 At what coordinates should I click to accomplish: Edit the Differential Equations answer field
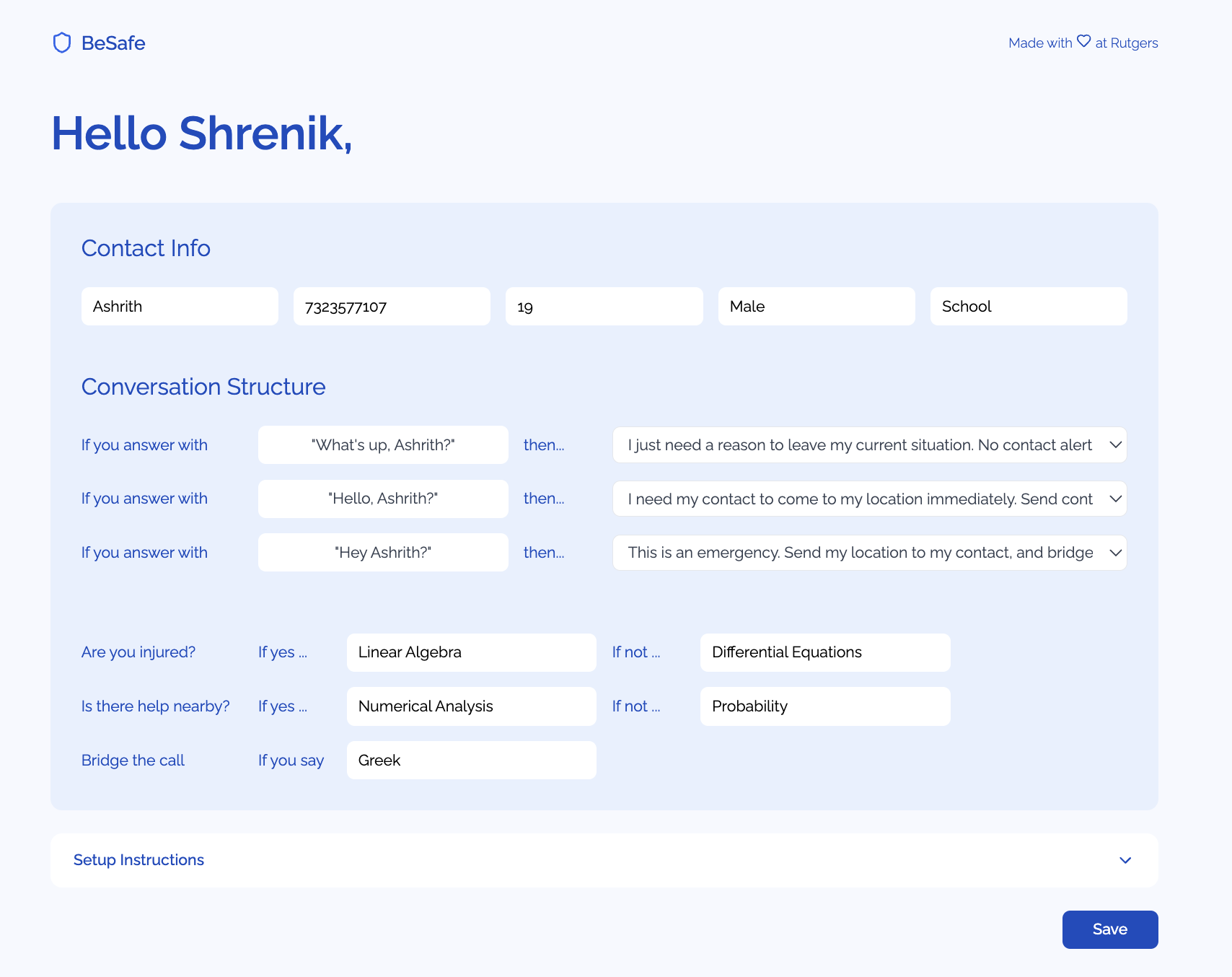(x=825, y=652)
